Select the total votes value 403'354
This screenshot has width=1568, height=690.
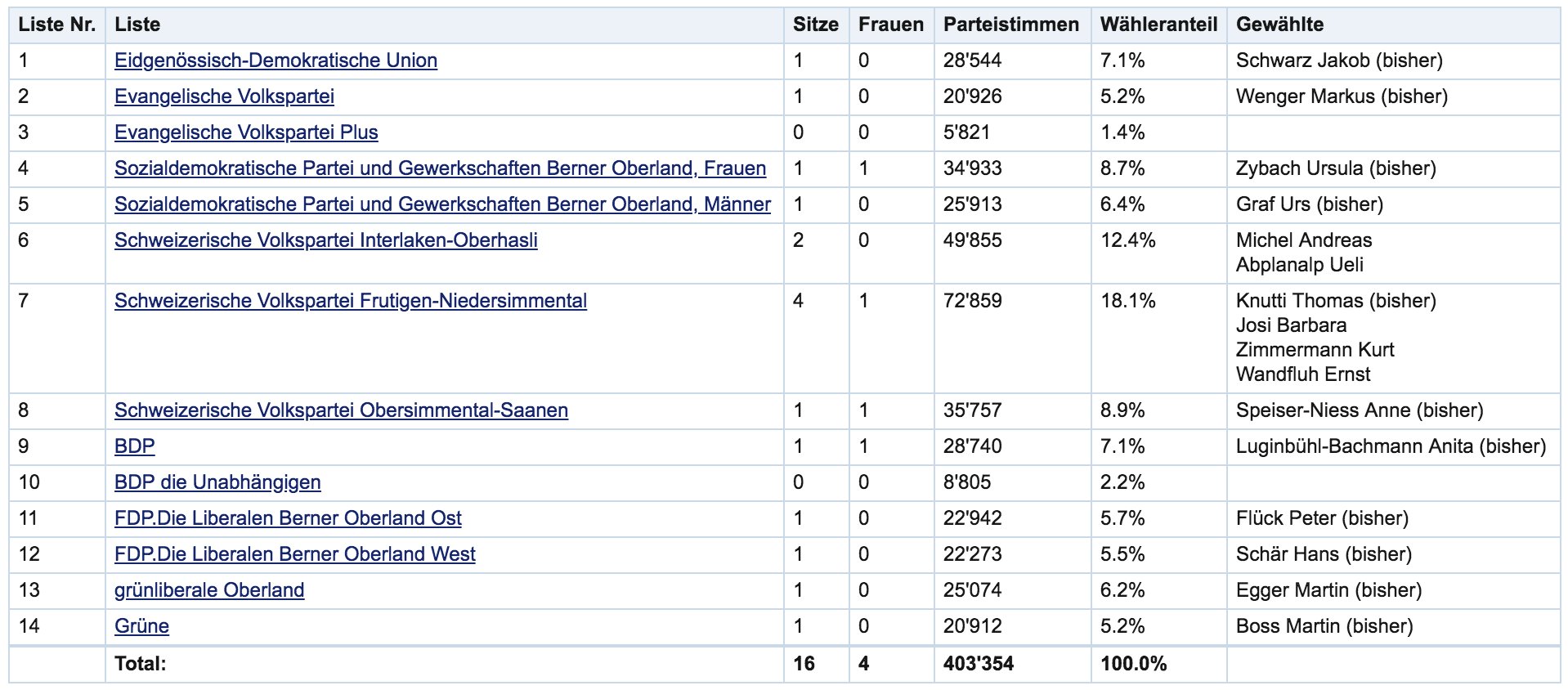coord(979,664)
